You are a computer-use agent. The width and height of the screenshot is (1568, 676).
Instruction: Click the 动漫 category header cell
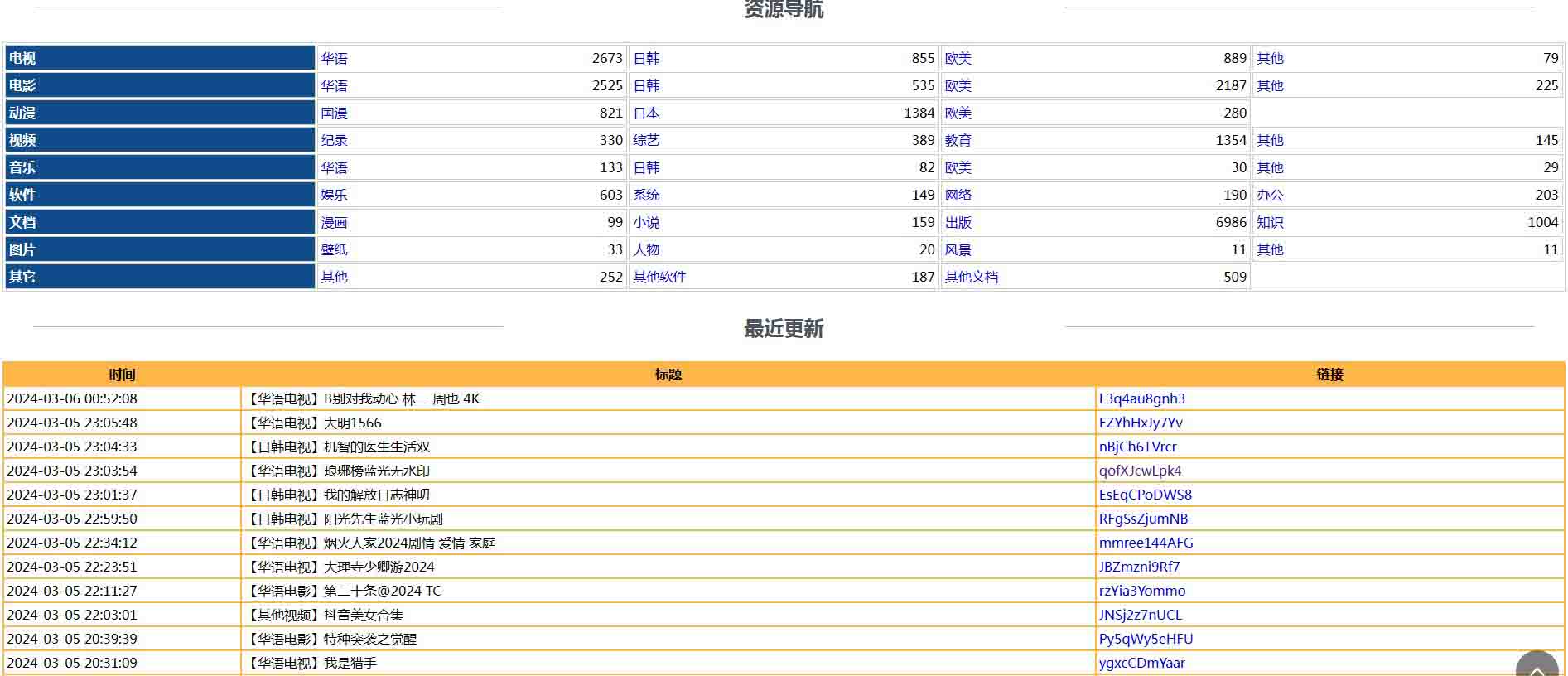tap(160, 113)
